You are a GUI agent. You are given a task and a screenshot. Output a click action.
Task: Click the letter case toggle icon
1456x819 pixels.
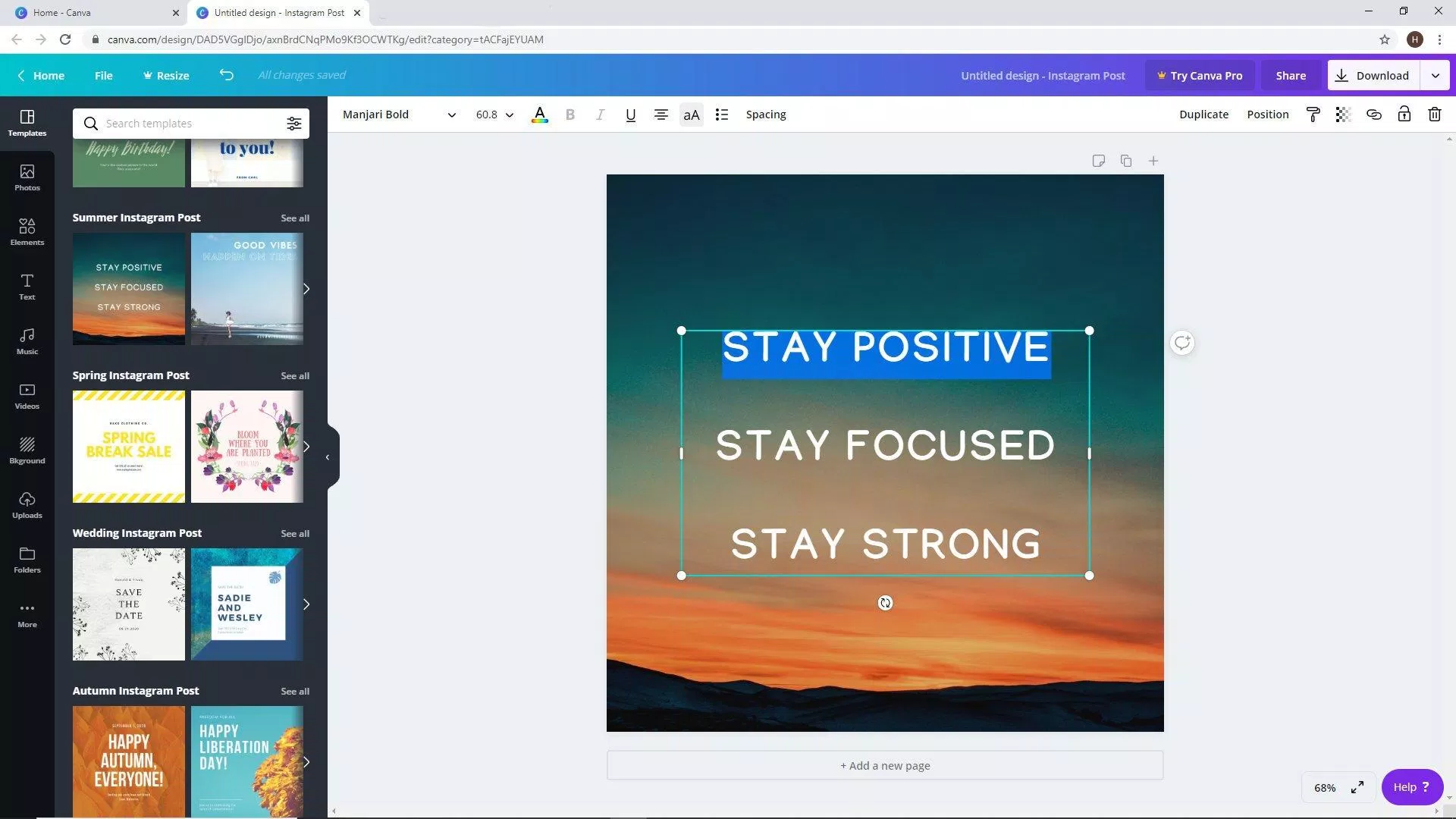[x=690, y=114]
